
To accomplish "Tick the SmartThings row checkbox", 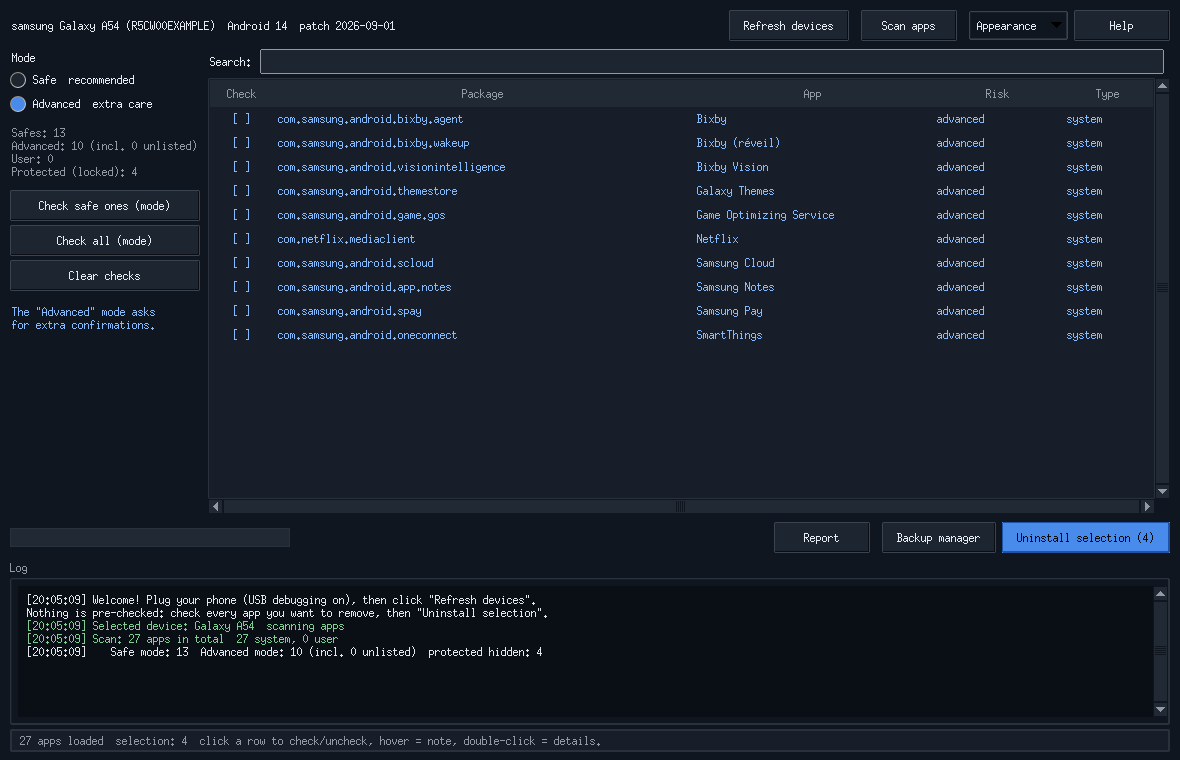I will [x=241, y=336].
